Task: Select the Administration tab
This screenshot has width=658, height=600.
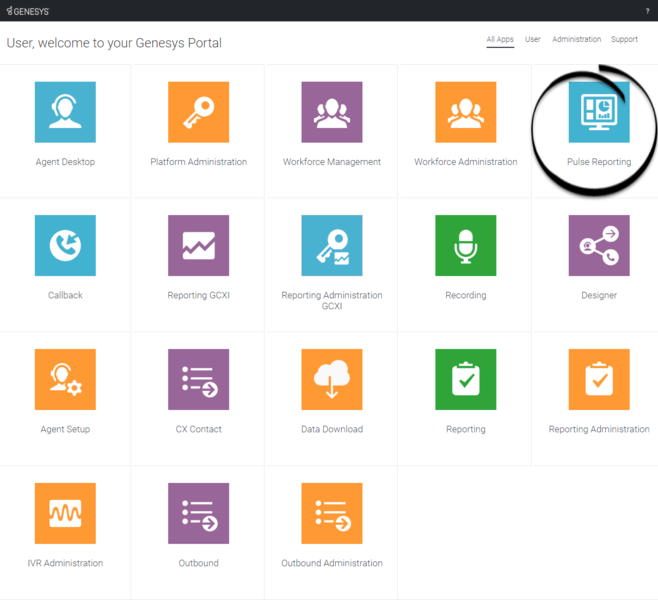Action: (577, 39)
